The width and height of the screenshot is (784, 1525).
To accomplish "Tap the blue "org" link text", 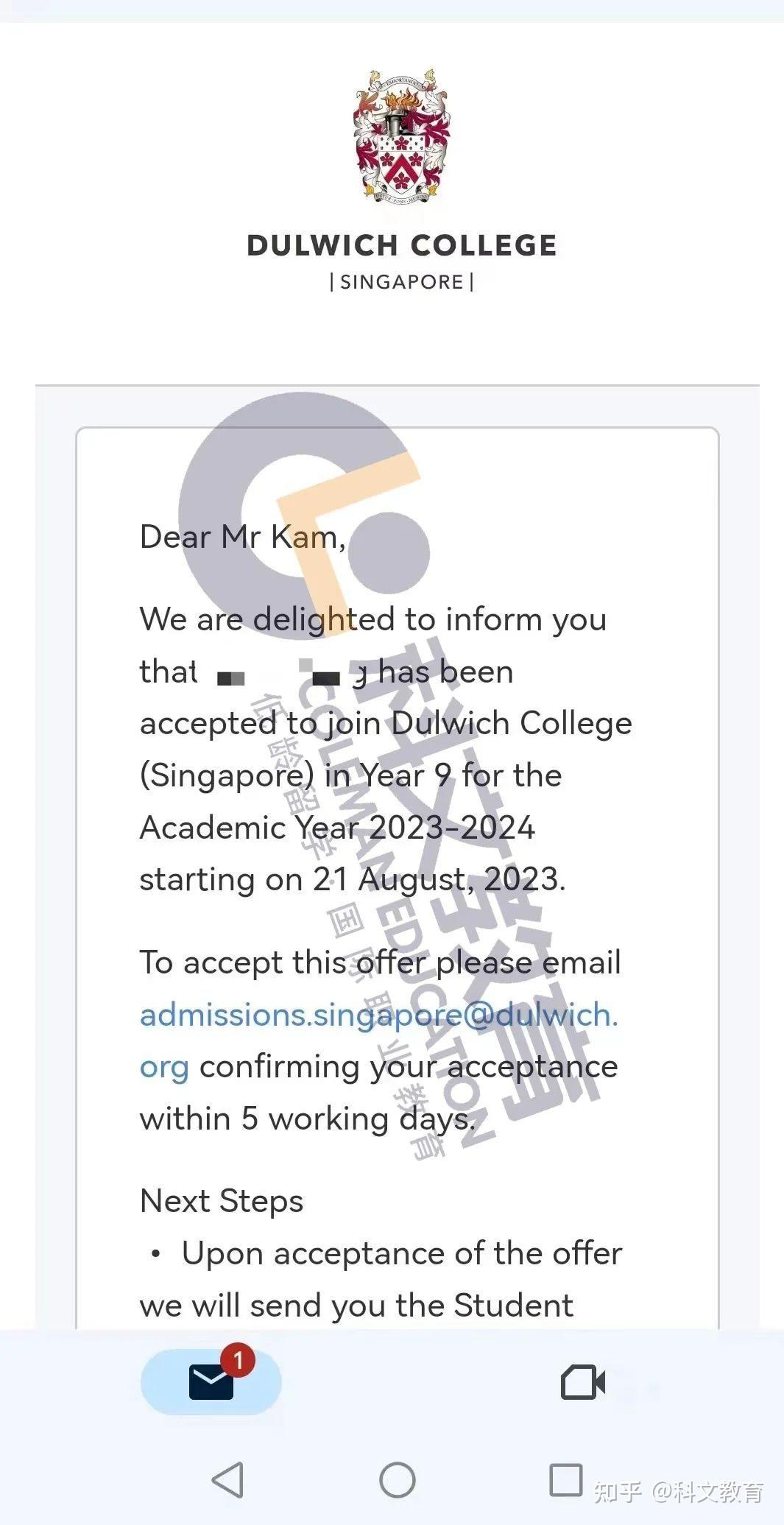I will coord(164,1067).
